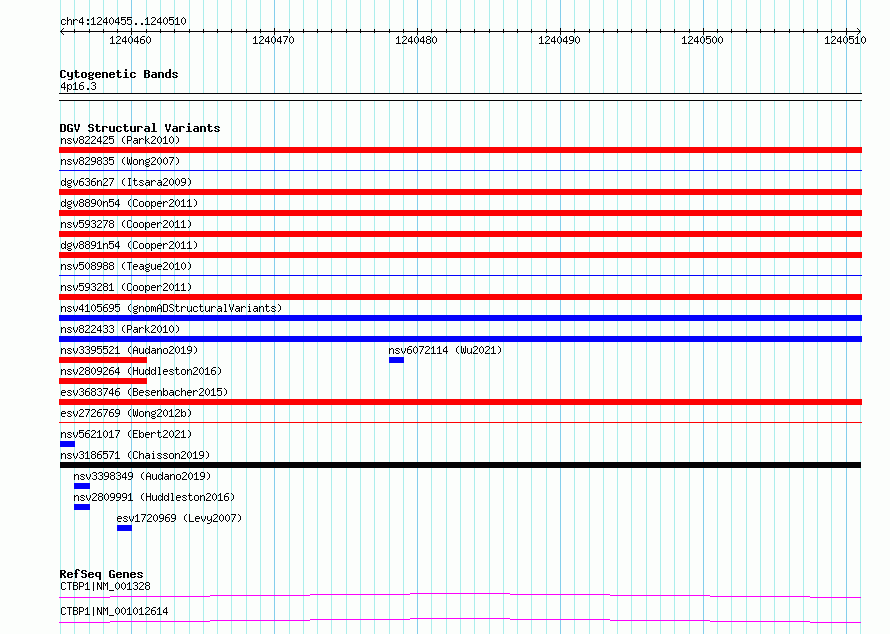Click ruler position 1240500
The height and width of the screenshot is (634, 890).
click(703, 40)
